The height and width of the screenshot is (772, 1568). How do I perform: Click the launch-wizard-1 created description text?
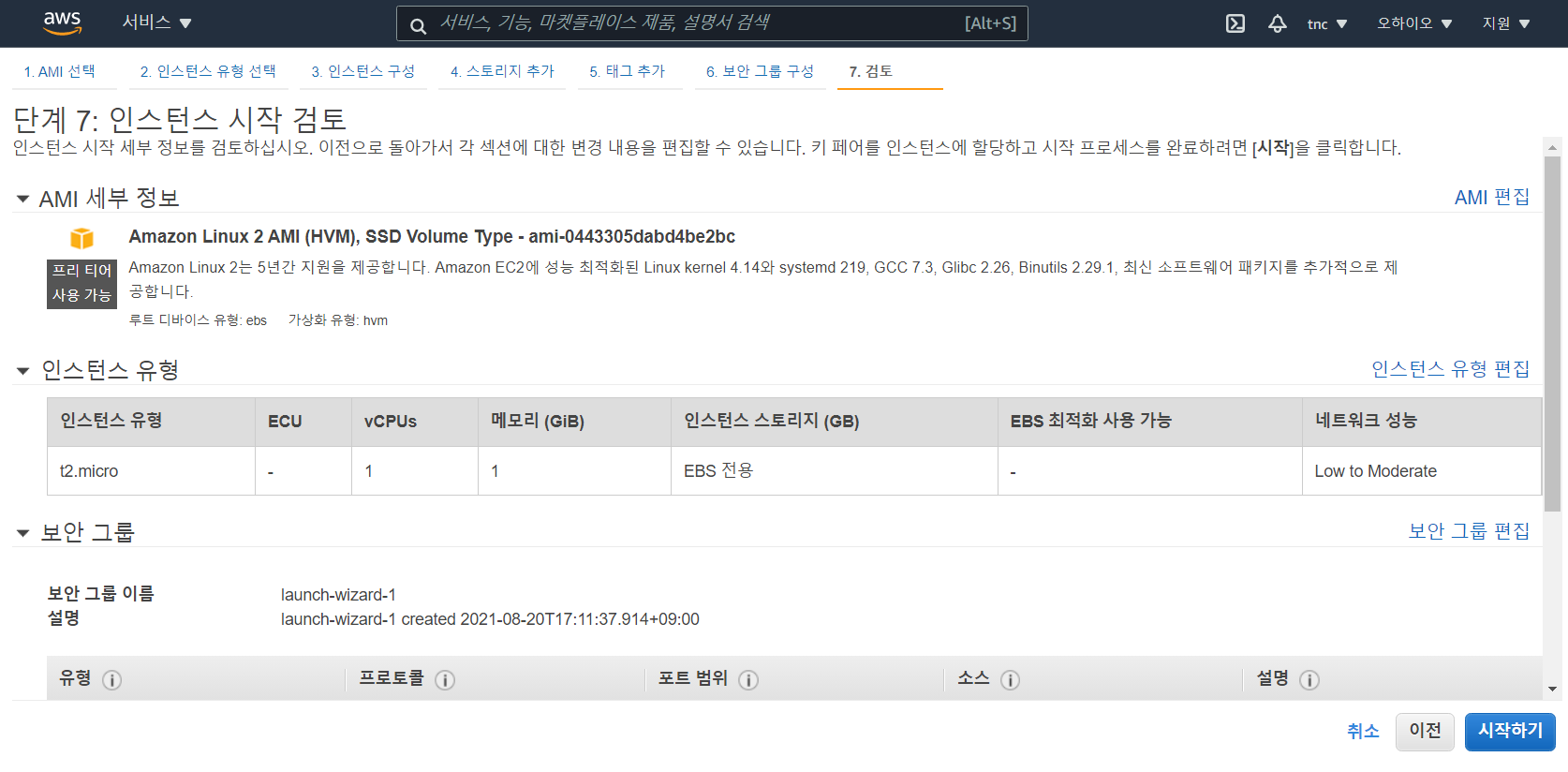[490, 619]
